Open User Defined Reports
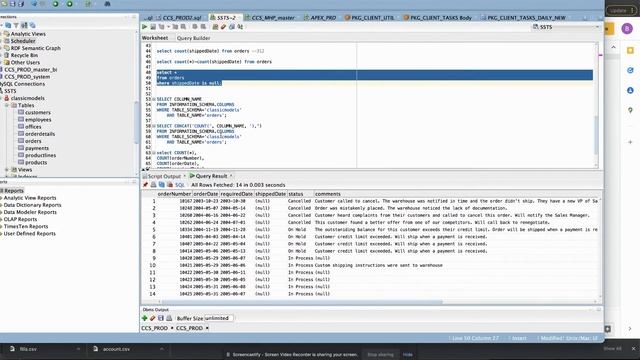This screenshot has width=640, height=360. point(29,233)
